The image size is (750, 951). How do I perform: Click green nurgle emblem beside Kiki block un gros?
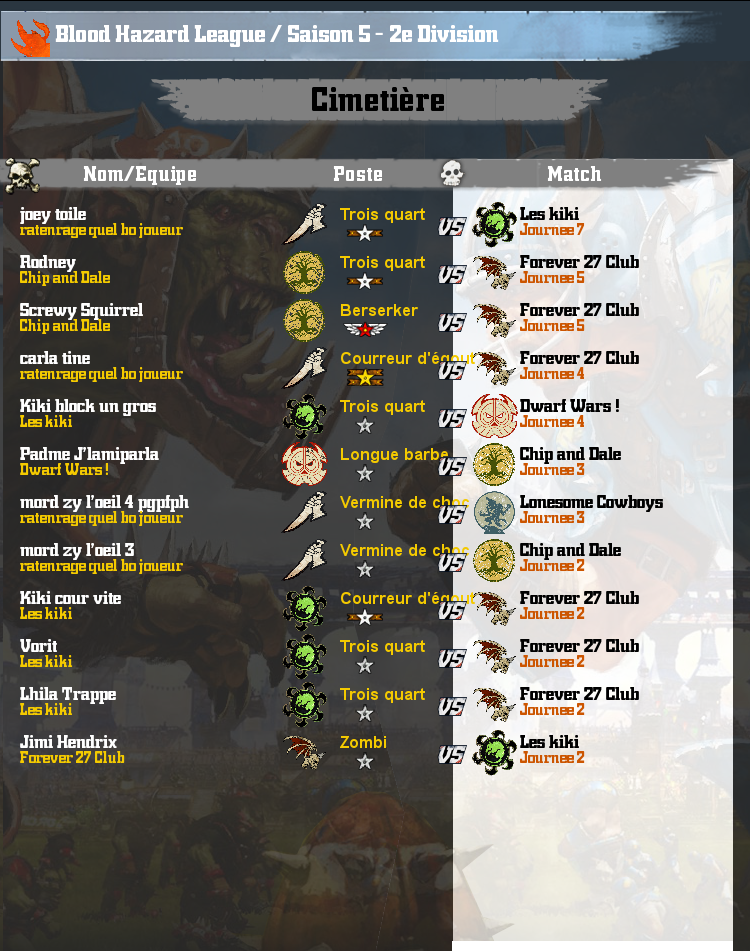(304, 416)
